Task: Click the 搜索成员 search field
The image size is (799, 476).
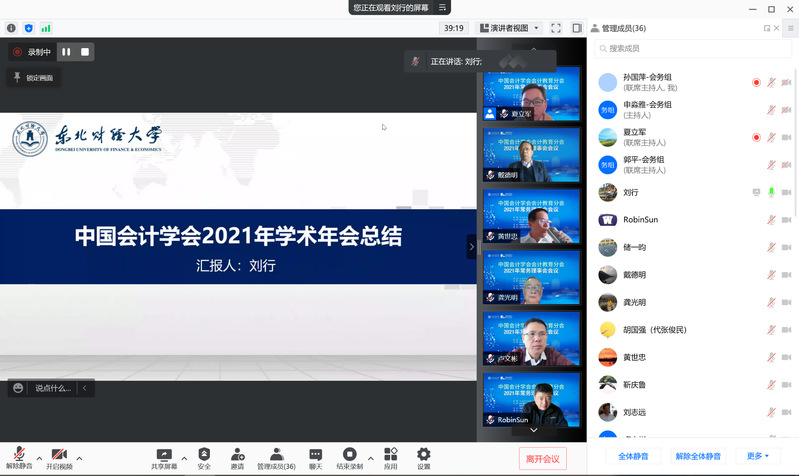Action: click(690, 48)
